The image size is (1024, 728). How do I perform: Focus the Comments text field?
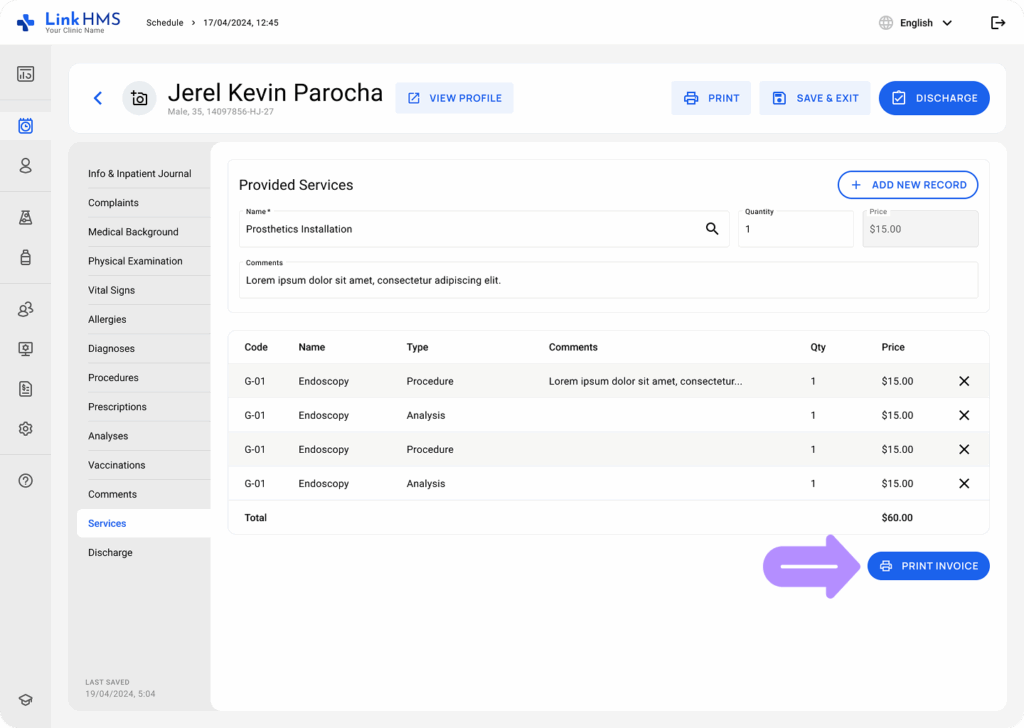pyautogui.click(x=608, y=280)
